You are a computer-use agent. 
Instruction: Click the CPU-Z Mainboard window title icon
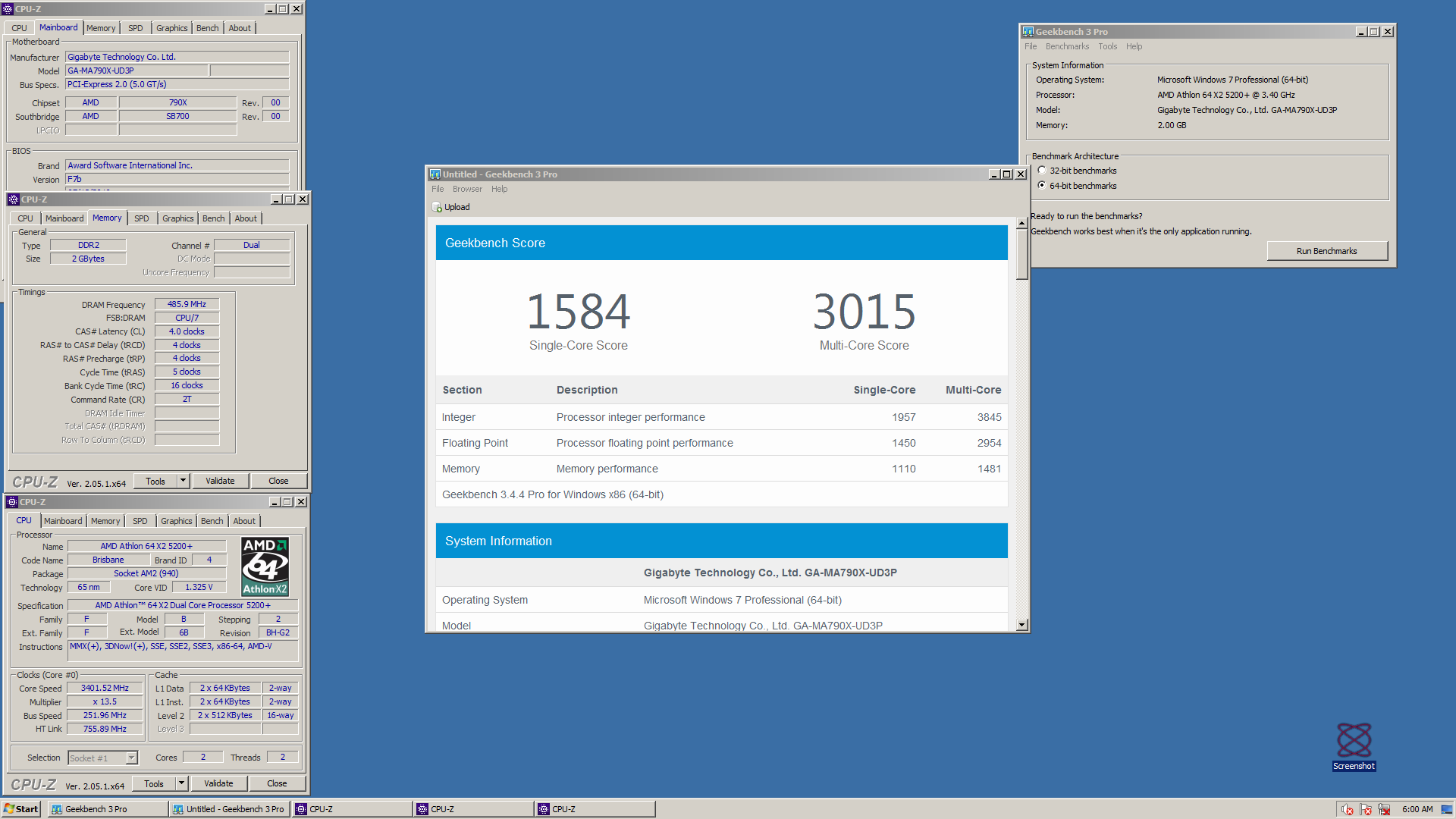pos(8,9)
